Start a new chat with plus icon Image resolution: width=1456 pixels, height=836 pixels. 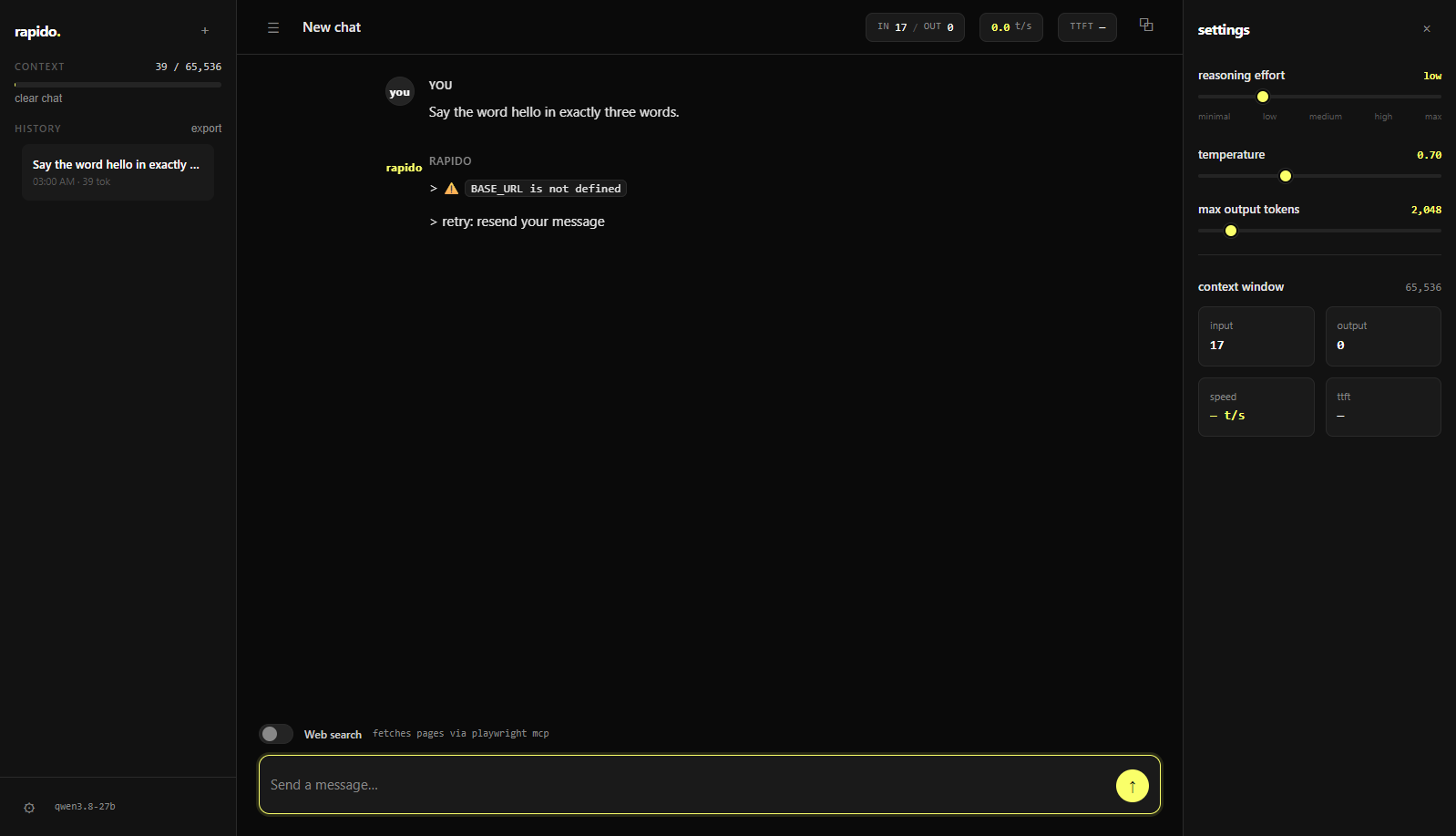point(205,31)
